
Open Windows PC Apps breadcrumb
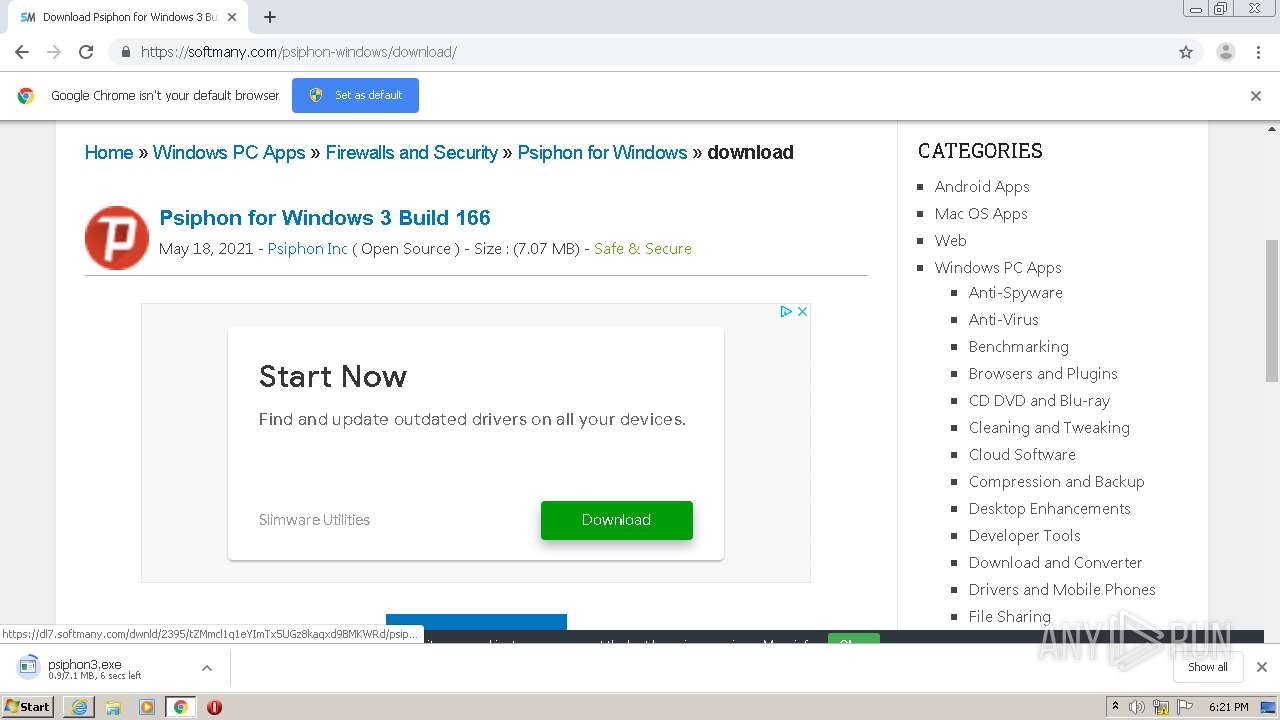point(229,152)
